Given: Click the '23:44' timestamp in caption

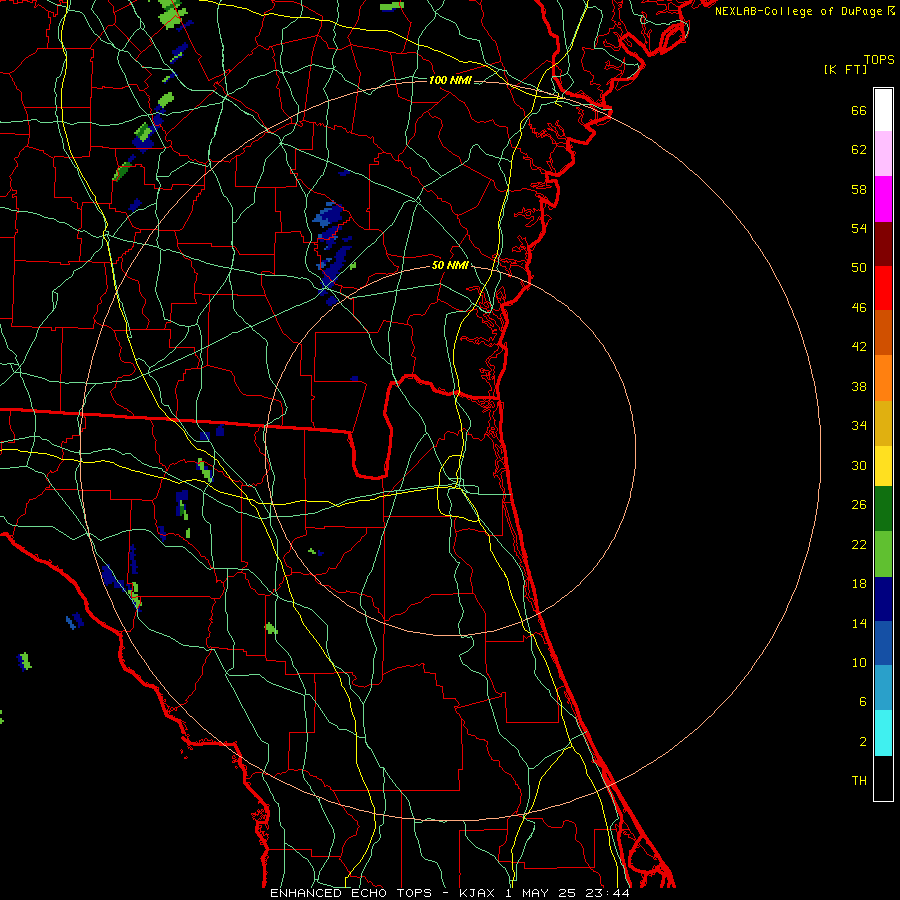Looking at the screenshot, I should [607, 893].
